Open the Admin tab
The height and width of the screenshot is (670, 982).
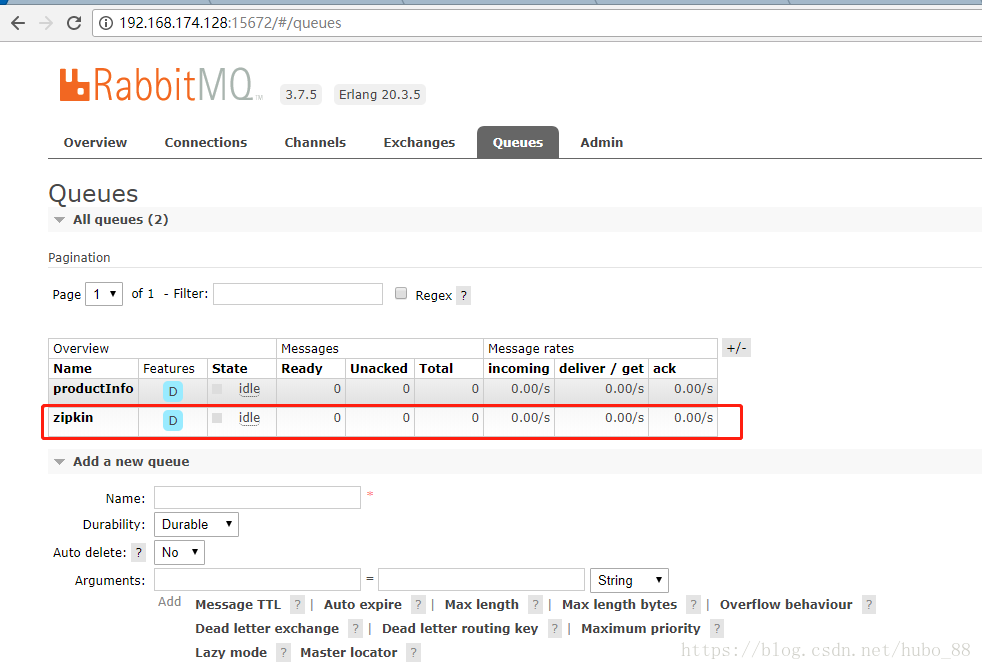(x=601, y=142)
